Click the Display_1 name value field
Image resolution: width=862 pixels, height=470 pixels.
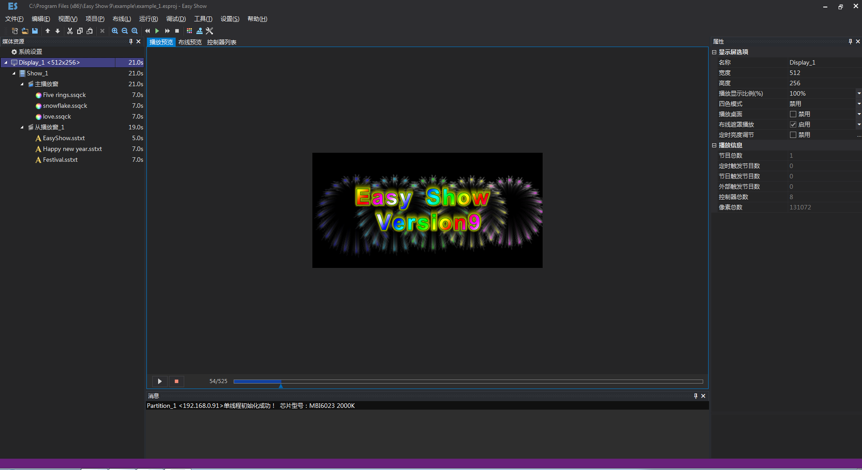[x=824, y=63]
